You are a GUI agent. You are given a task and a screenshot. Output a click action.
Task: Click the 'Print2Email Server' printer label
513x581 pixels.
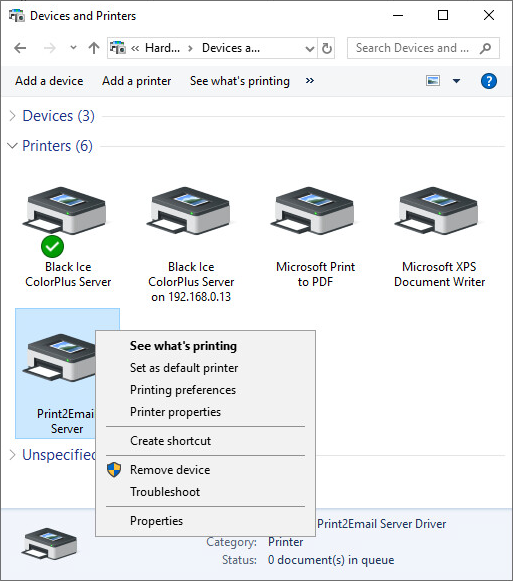pos(66,421)
